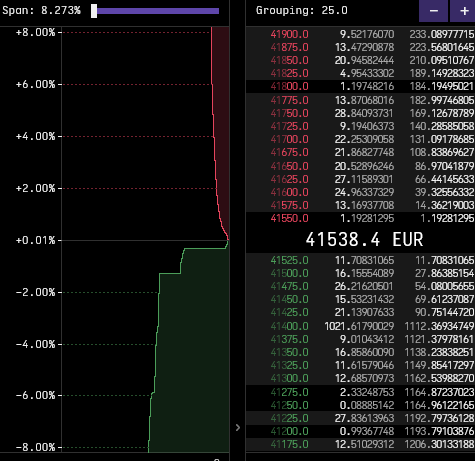Click the purple Span slider track

[x=158, y=11]
